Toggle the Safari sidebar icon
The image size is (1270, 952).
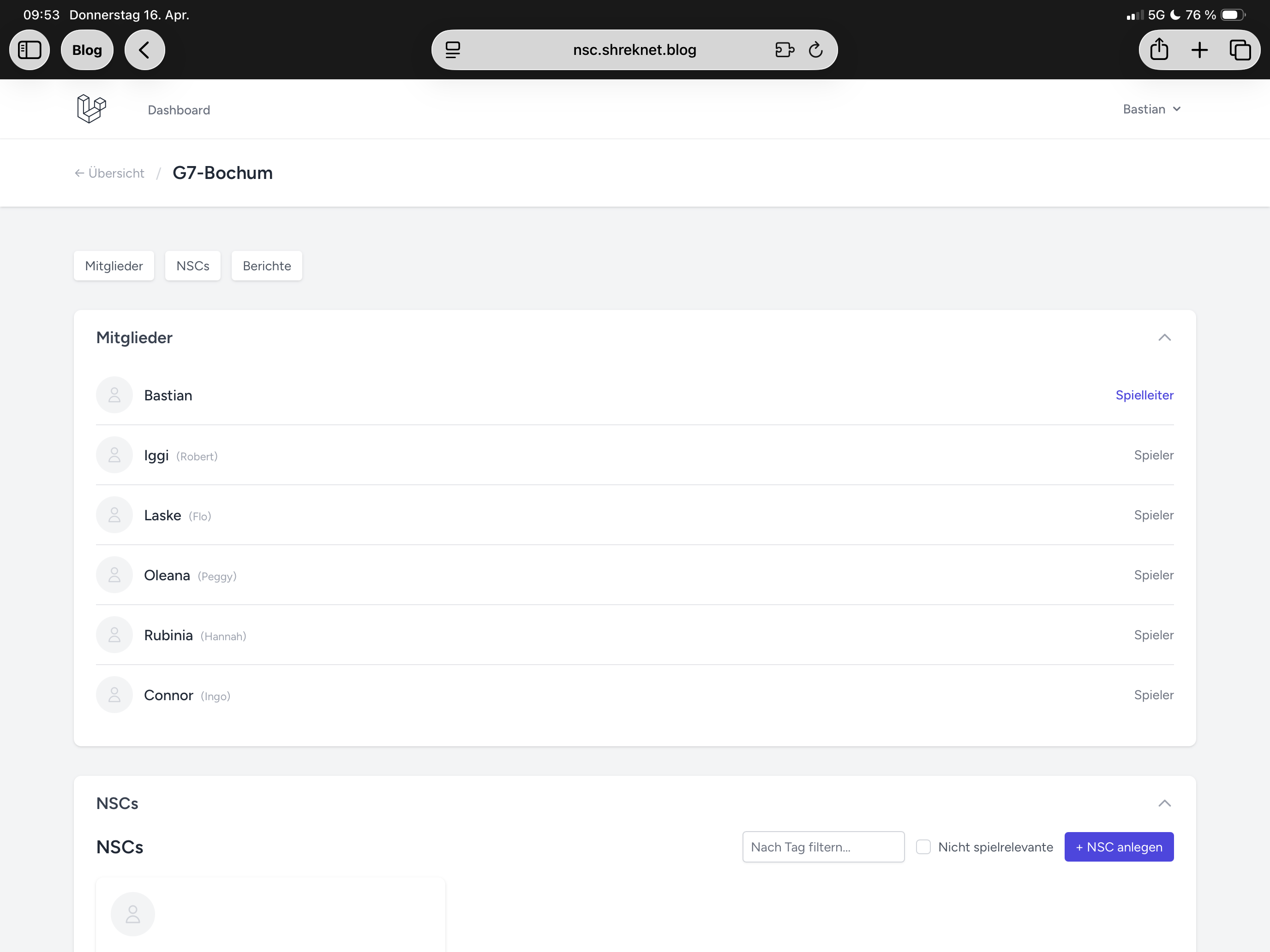pos(30,50)
